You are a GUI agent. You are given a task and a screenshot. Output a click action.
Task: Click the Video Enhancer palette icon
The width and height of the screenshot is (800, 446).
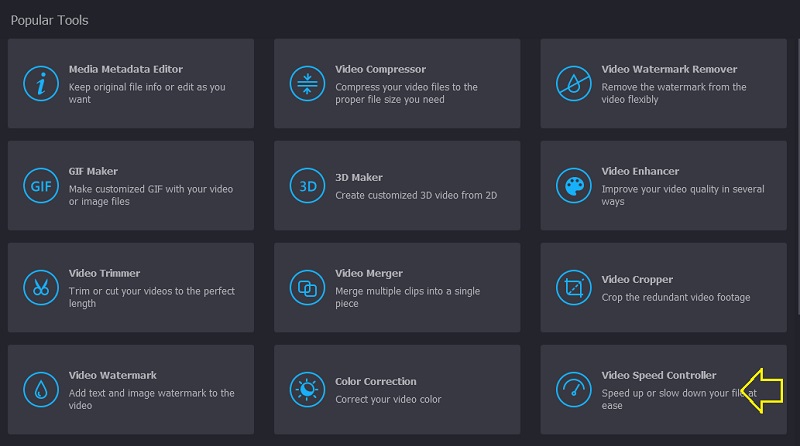click(573, 185)
